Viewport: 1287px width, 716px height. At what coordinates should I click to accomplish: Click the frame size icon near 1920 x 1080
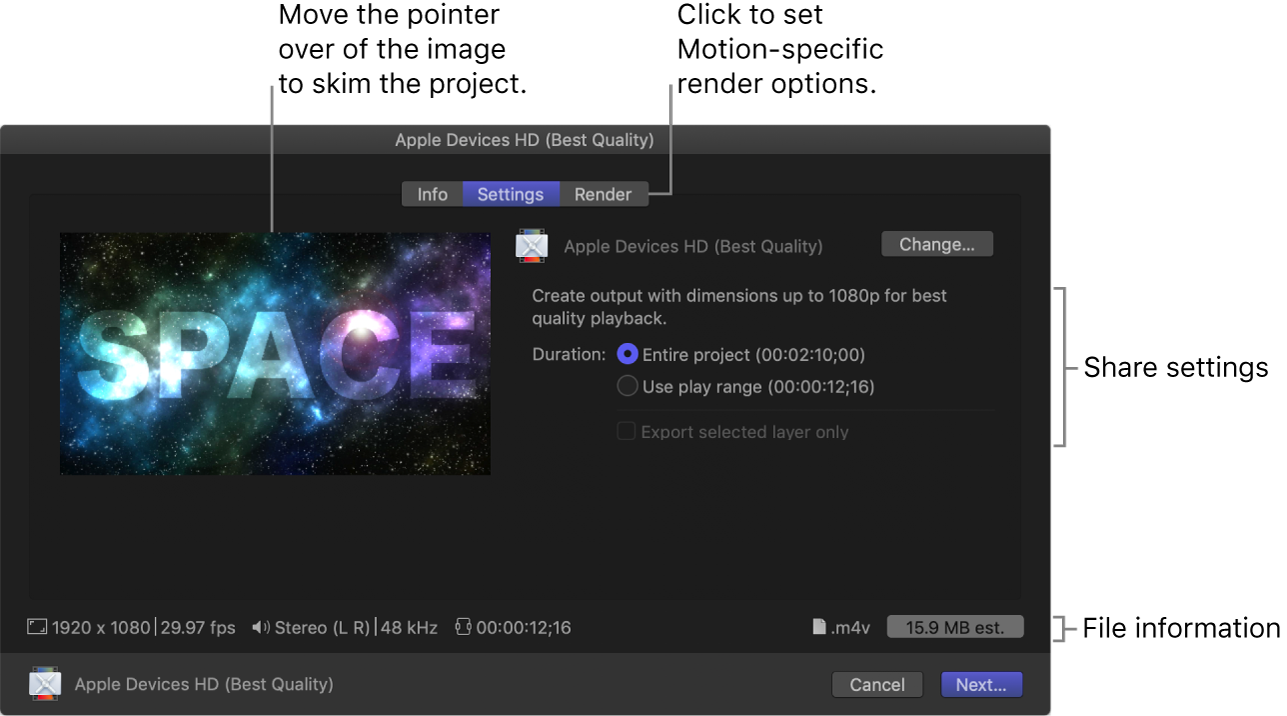pyautogui.click(x=37, y=627)
